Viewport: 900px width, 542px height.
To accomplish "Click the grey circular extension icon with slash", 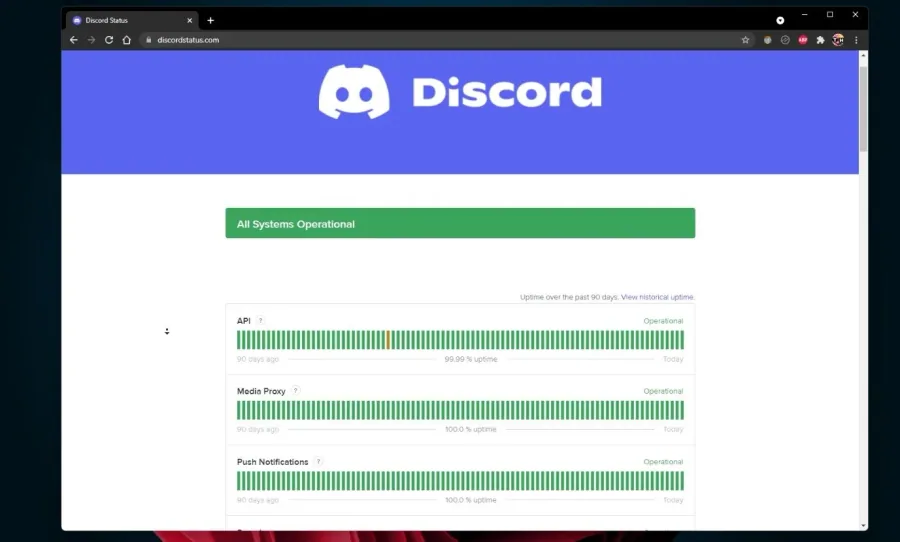I will point(785,40).
